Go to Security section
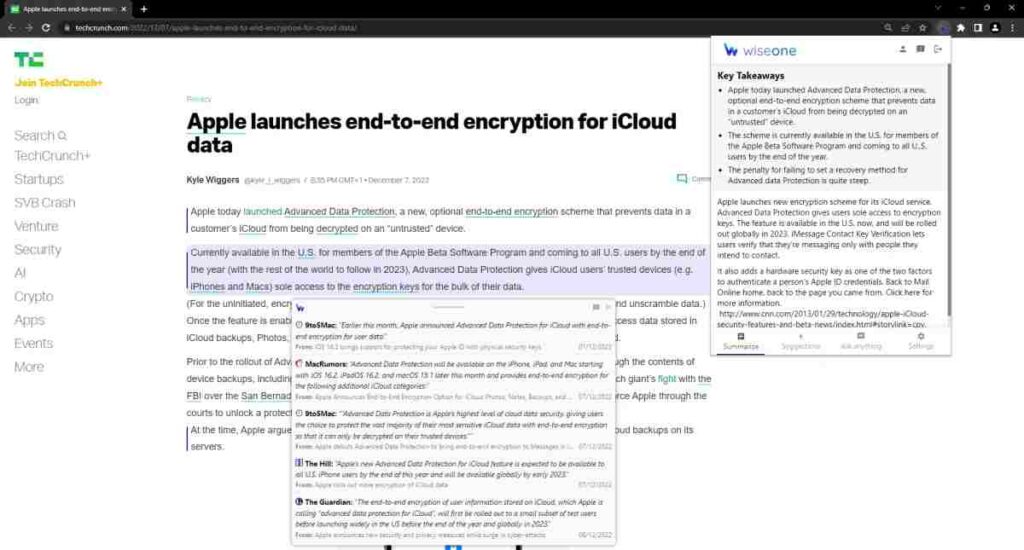 click(37, 250)
